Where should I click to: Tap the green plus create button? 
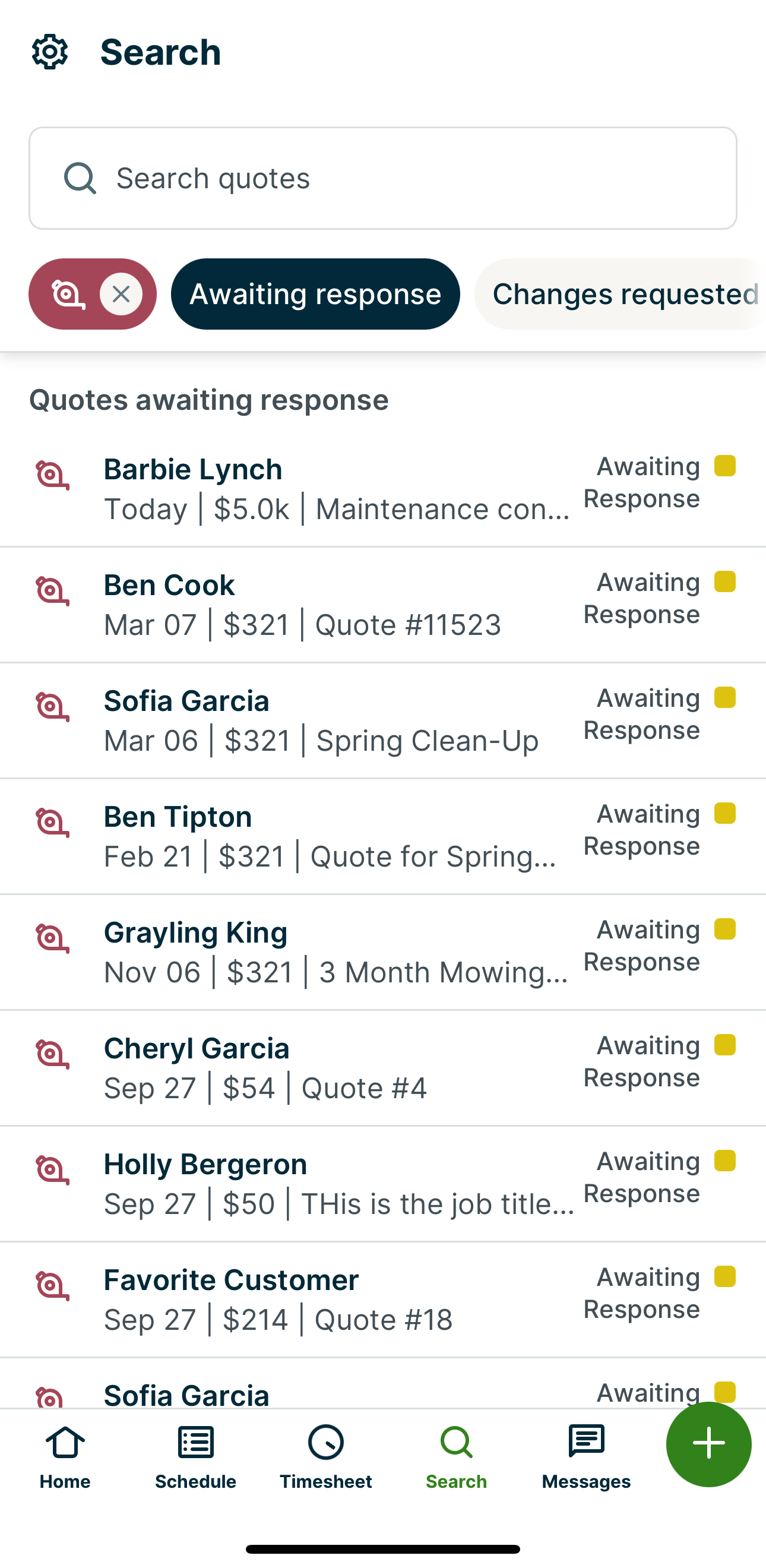[708, 1444]
